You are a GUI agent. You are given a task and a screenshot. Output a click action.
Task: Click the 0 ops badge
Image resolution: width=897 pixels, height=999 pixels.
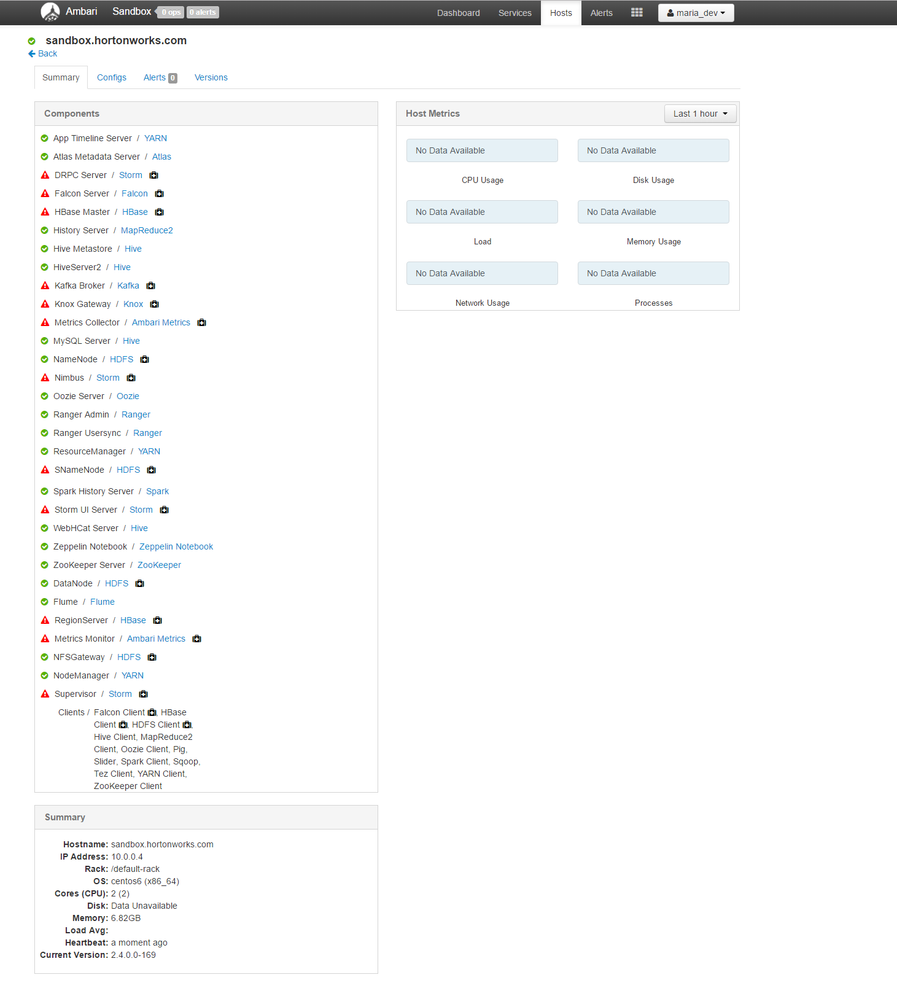click(x=170, y=12)
